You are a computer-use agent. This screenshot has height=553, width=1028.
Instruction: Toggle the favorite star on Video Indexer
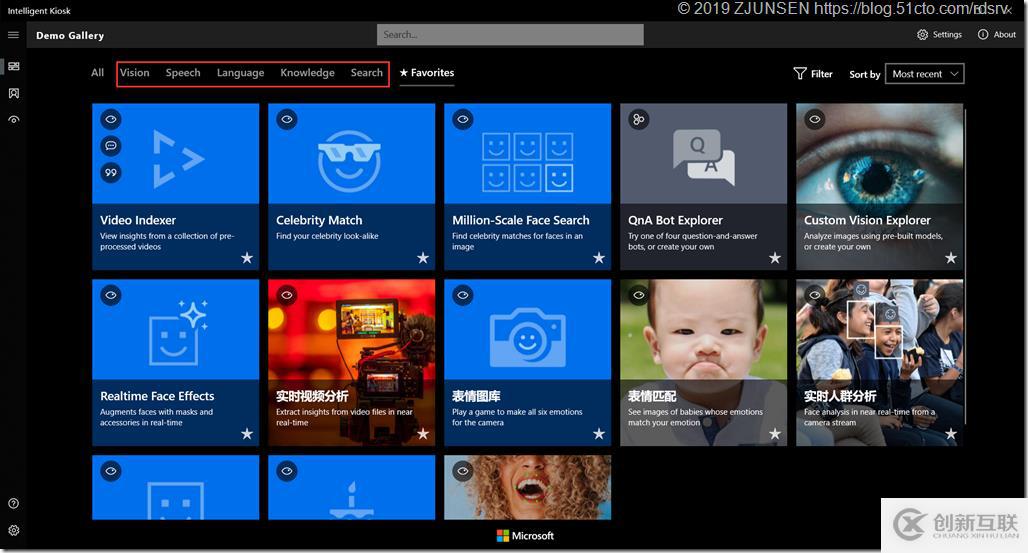[247, 258]
